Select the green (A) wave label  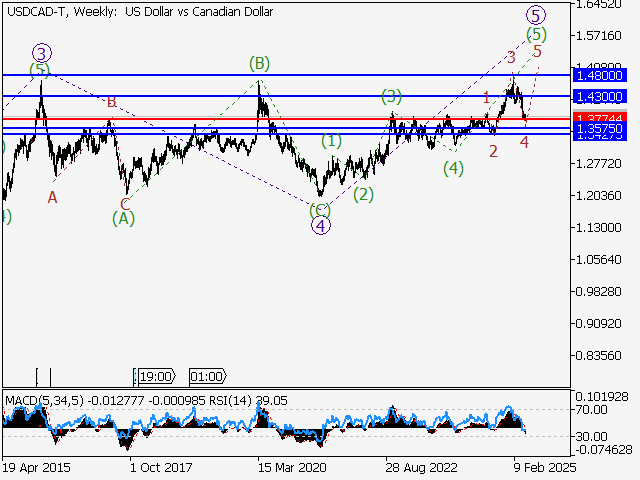point(123,217)
